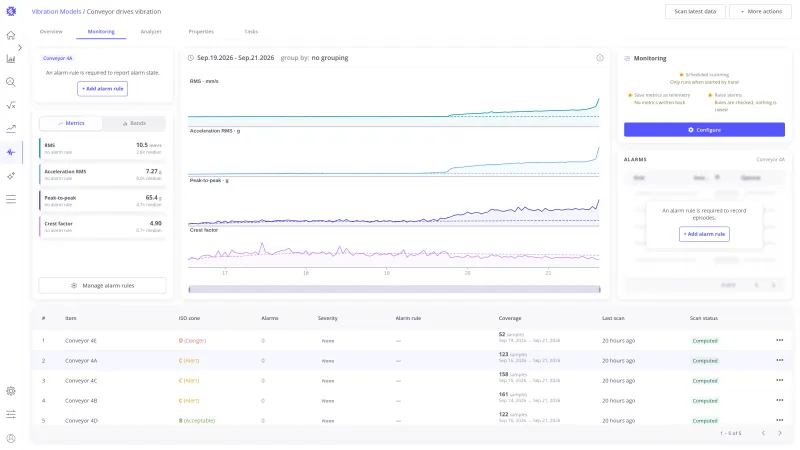Screen dimensions: 800x450
Task: Go to next table page
Action: click(x=780, y=433)
